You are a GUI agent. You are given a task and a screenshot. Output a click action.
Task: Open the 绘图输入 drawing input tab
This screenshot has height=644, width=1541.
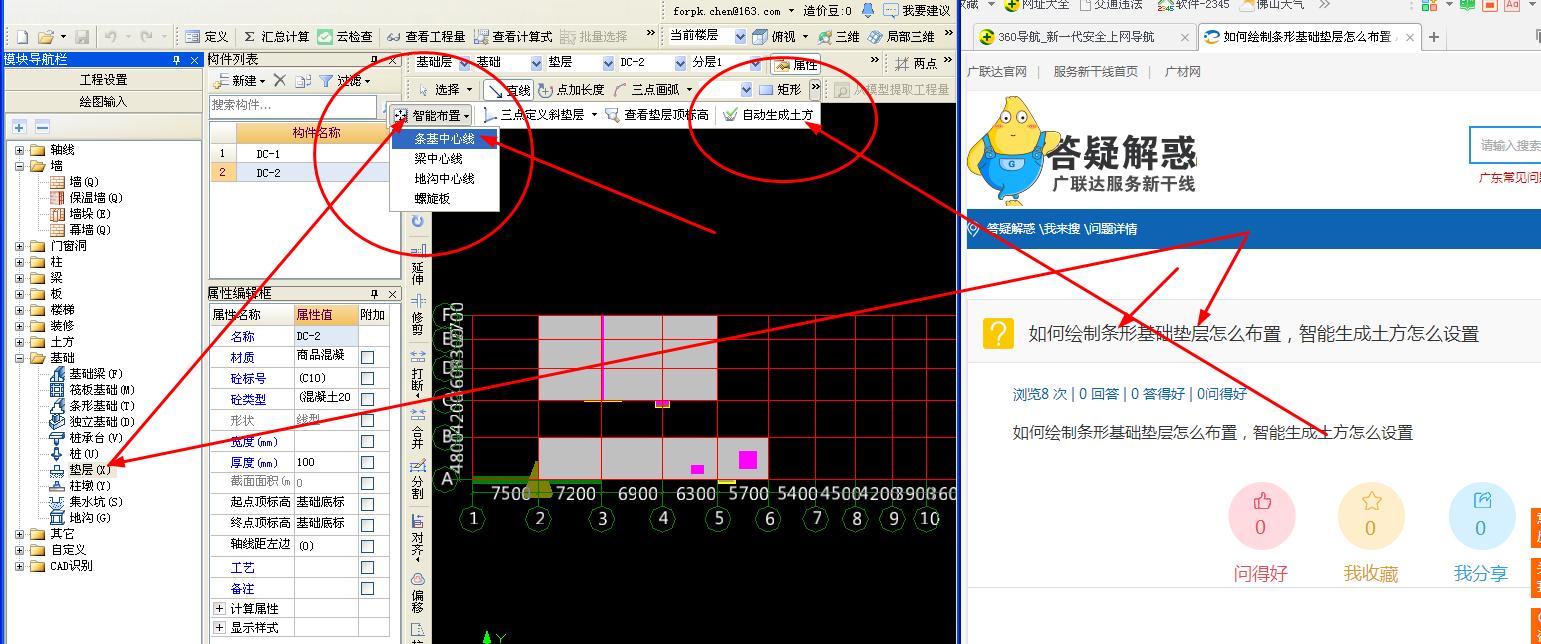click(103, 102)
